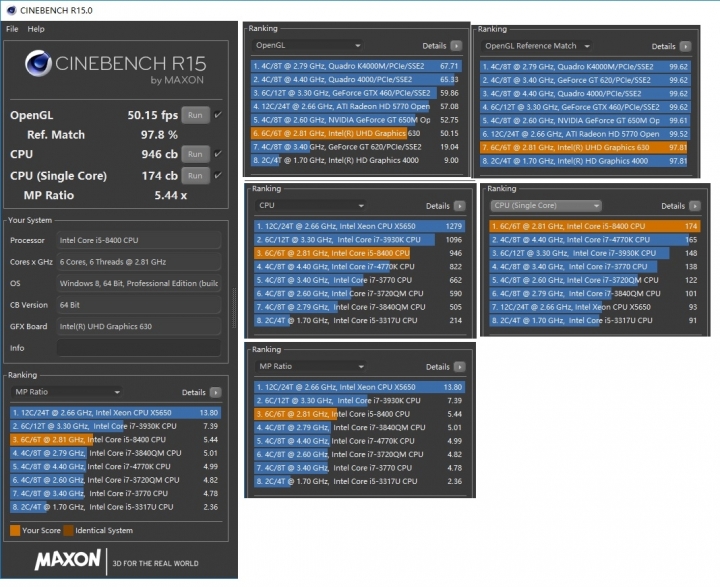
Task: Open the CPU ranking dropdown
Action: pos(311,206)
